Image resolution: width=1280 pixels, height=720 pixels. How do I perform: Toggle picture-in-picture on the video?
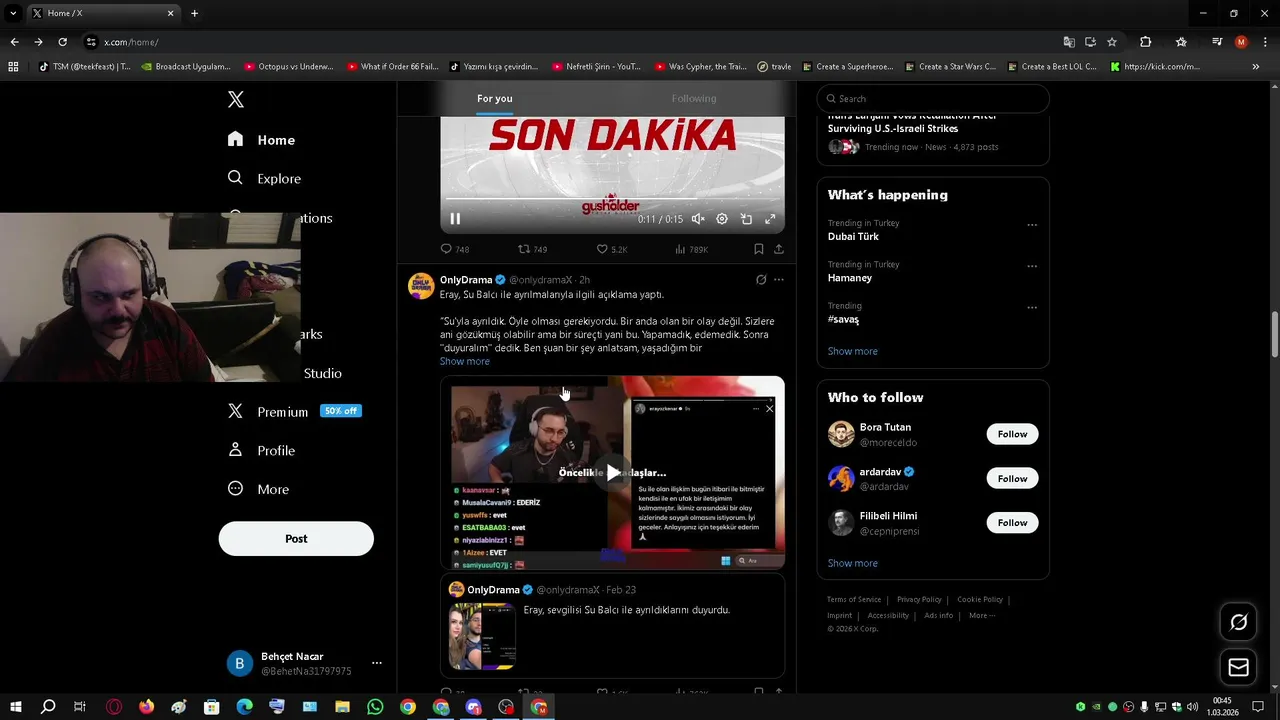(746, 219)
